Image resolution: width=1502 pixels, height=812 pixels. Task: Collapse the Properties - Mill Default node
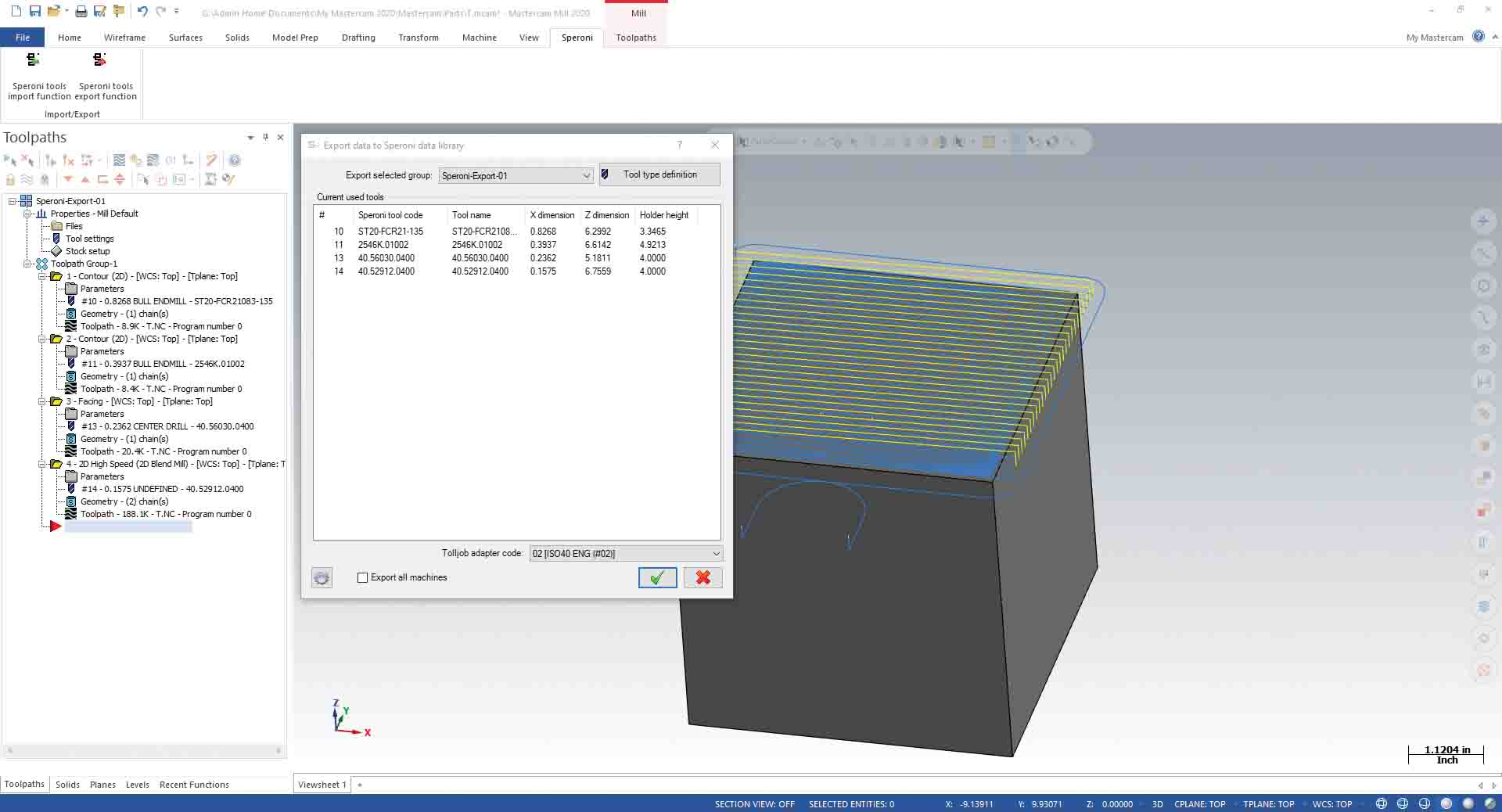coord(27,214)
